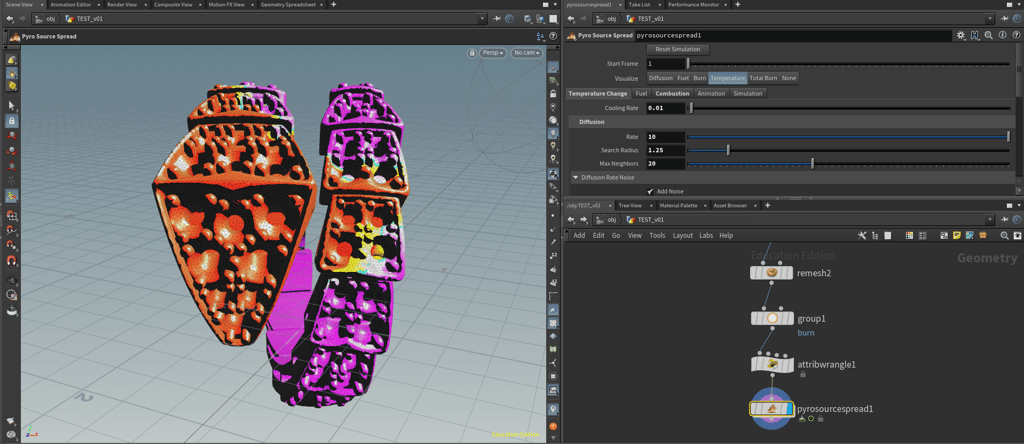Click the pyrosourcespread1 node
This screenshot has width=1024, height=444.
tap(771, 409)
